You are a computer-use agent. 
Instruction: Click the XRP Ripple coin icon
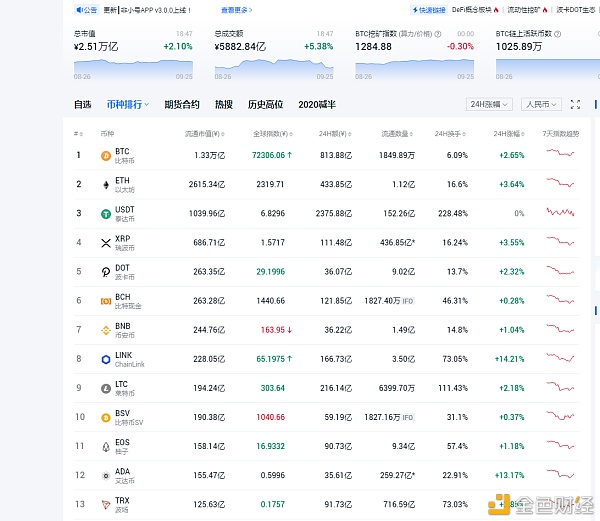106,243
